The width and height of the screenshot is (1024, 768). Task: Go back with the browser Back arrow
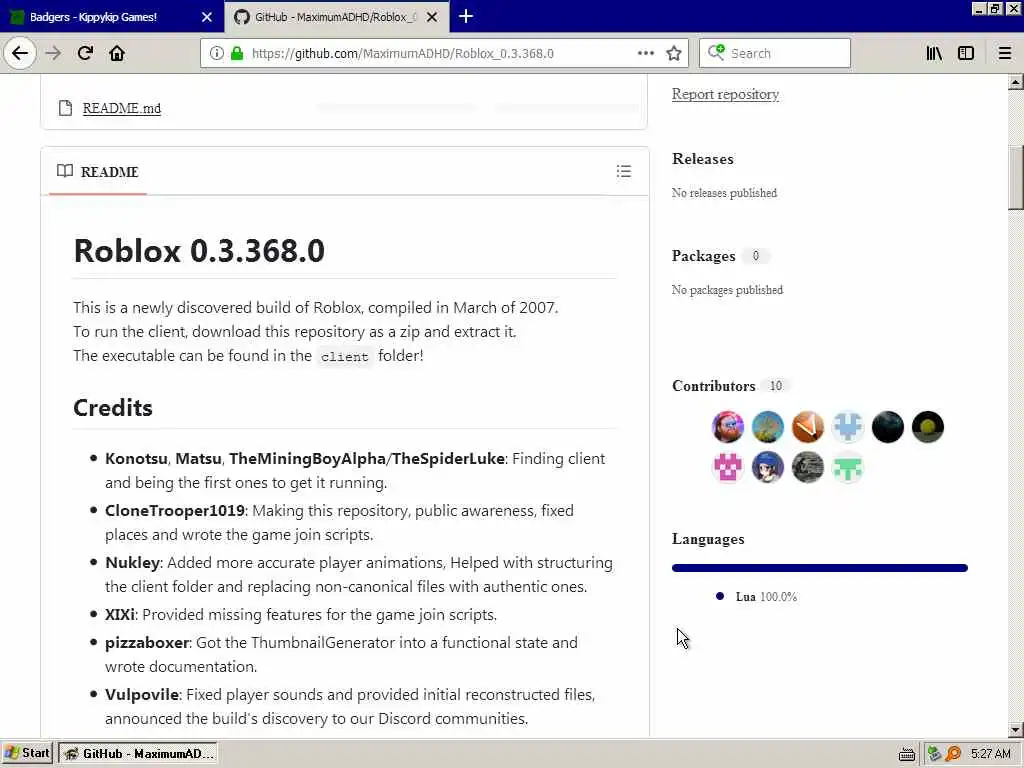pos(20,53)
